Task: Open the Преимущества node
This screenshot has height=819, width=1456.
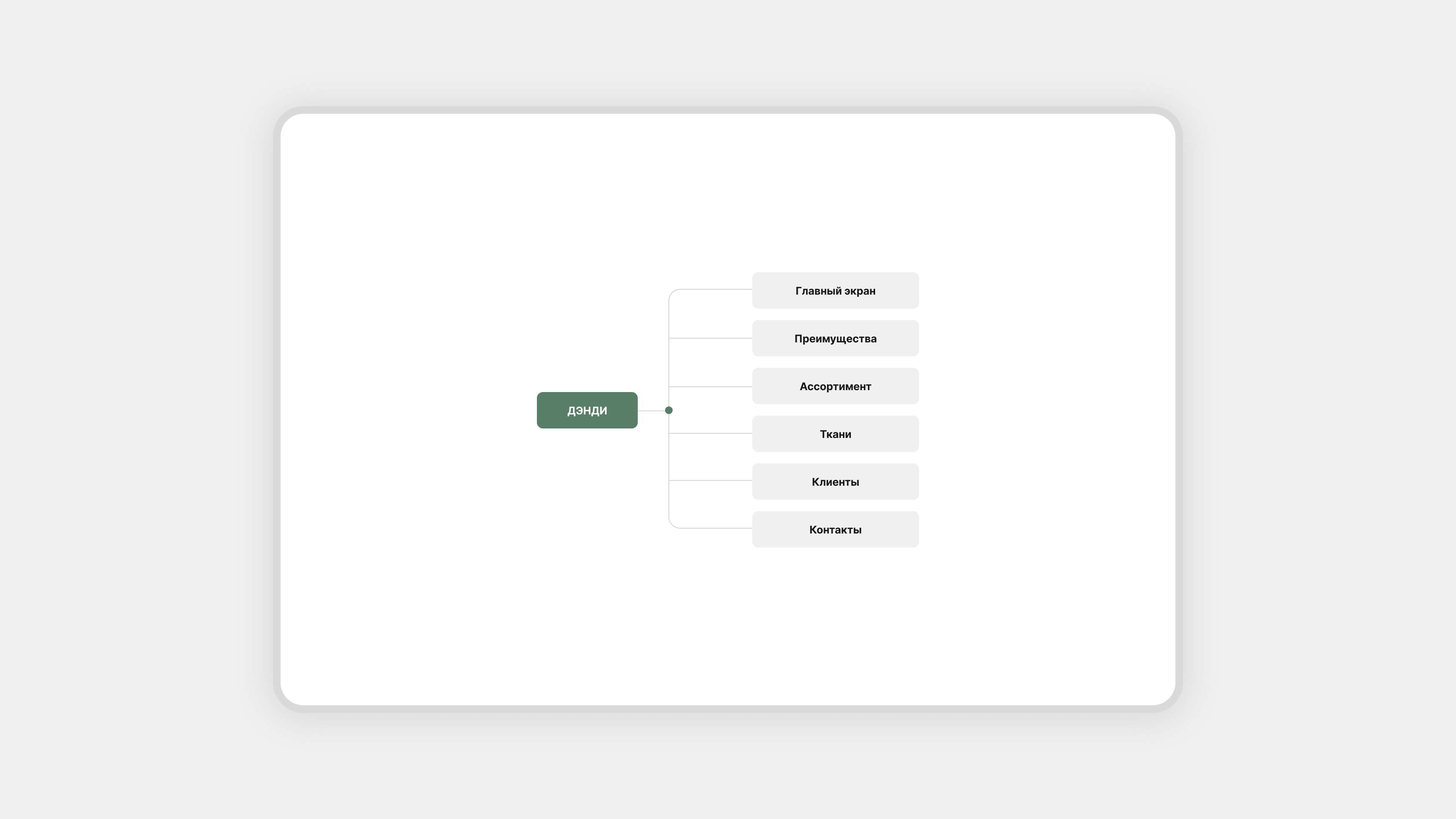Action: point(835,339)
